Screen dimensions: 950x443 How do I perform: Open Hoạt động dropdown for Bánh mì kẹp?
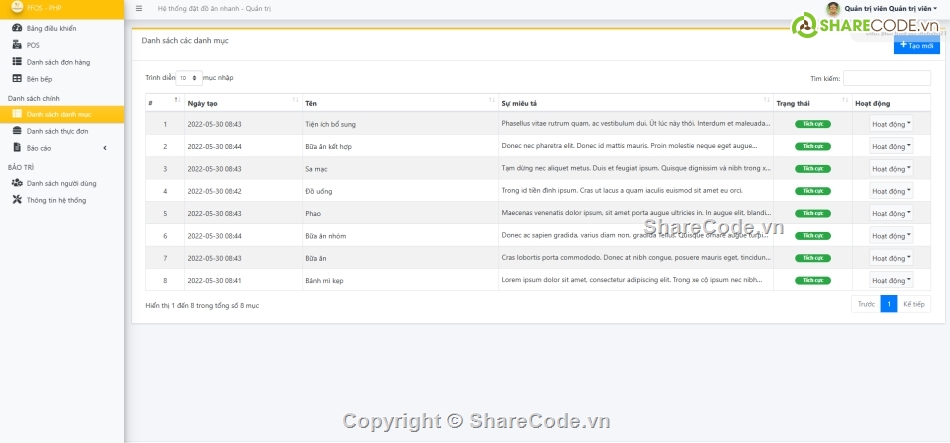point(890,281)
